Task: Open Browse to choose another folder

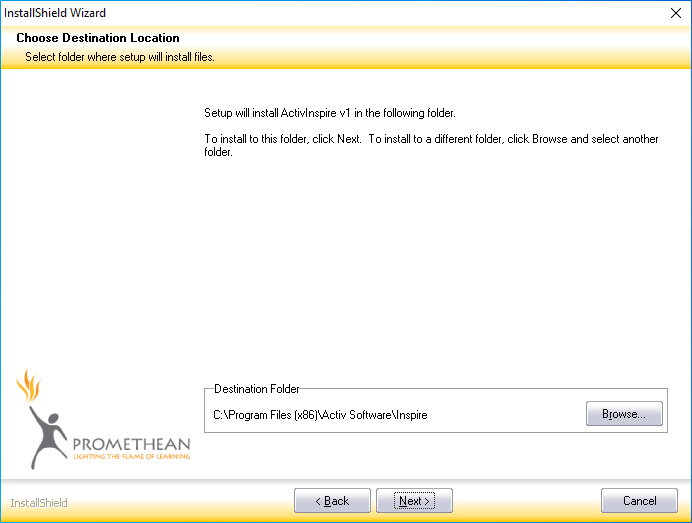Action: pyautogui.click(x=624, y=414)
